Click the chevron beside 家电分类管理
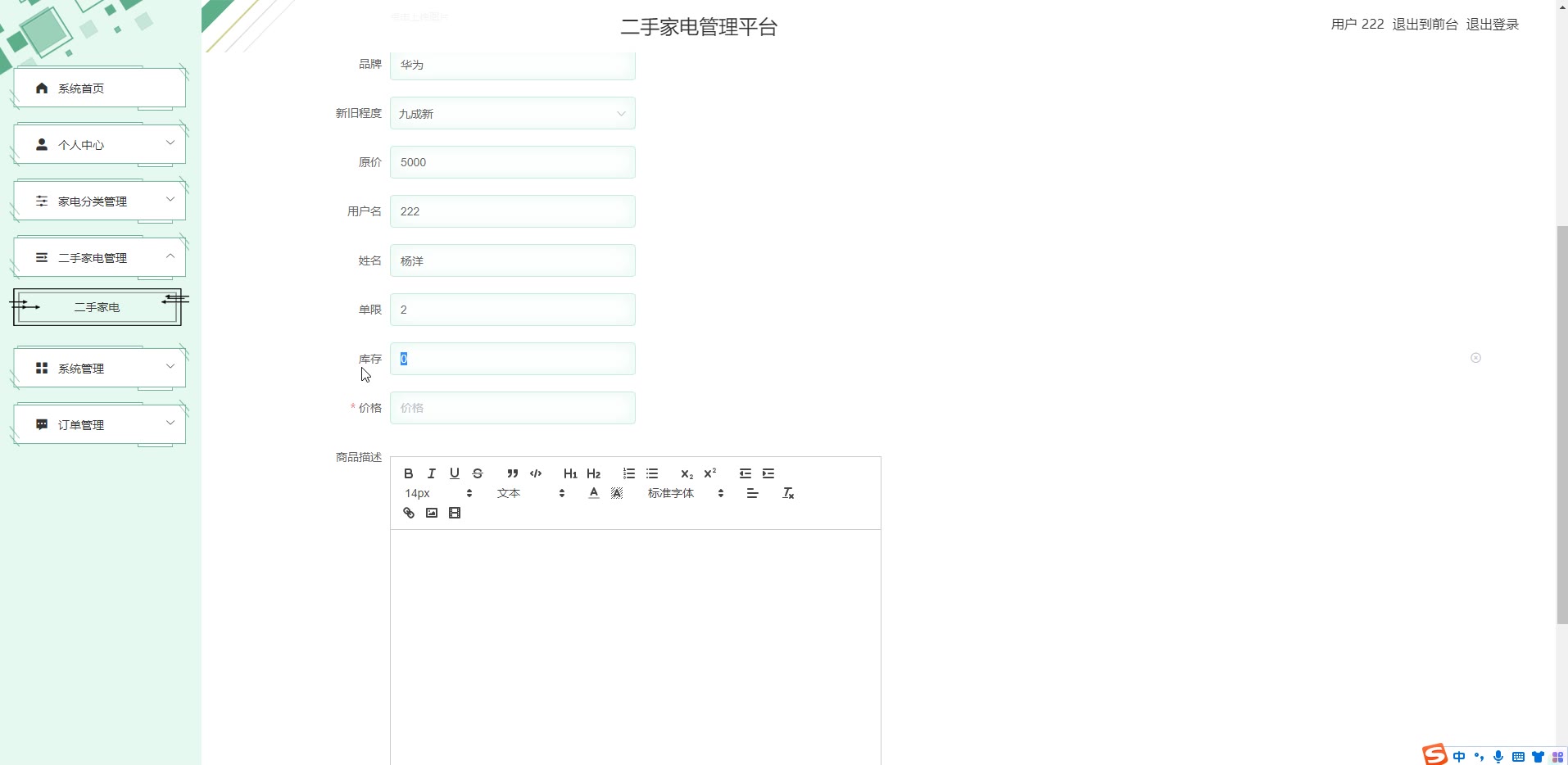 pyautogui.click(x=170, y=199)
